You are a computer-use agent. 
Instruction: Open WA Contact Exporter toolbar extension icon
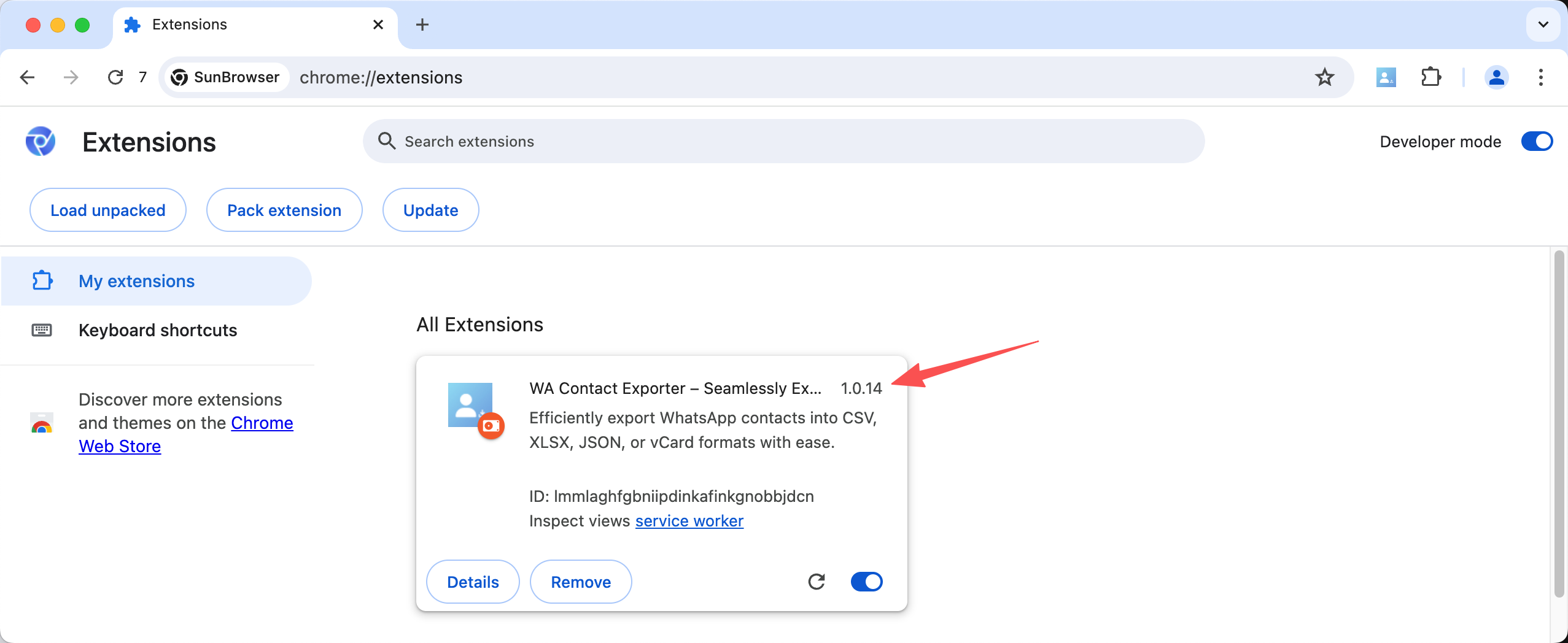1386,77
